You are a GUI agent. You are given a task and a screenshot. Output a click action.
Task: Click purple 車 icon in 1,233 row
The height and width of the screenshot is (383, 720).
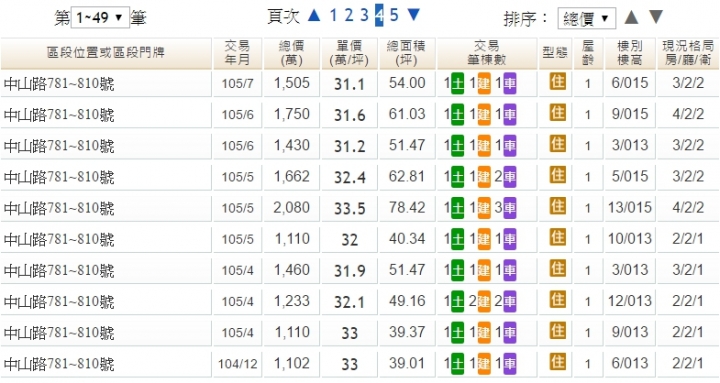pos(510,302)
